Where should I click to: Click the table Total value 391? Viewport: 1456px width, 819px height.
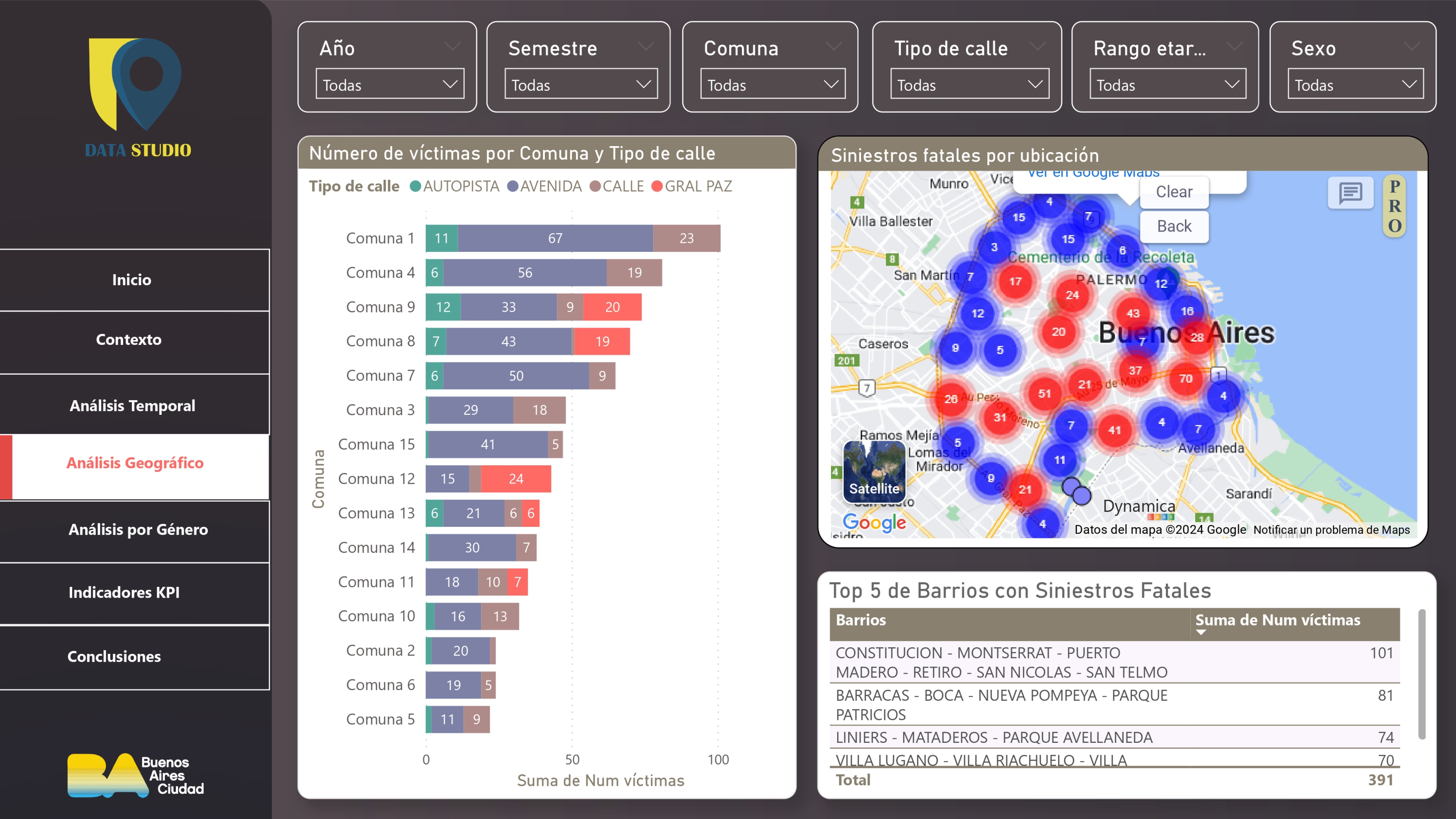1380,780
